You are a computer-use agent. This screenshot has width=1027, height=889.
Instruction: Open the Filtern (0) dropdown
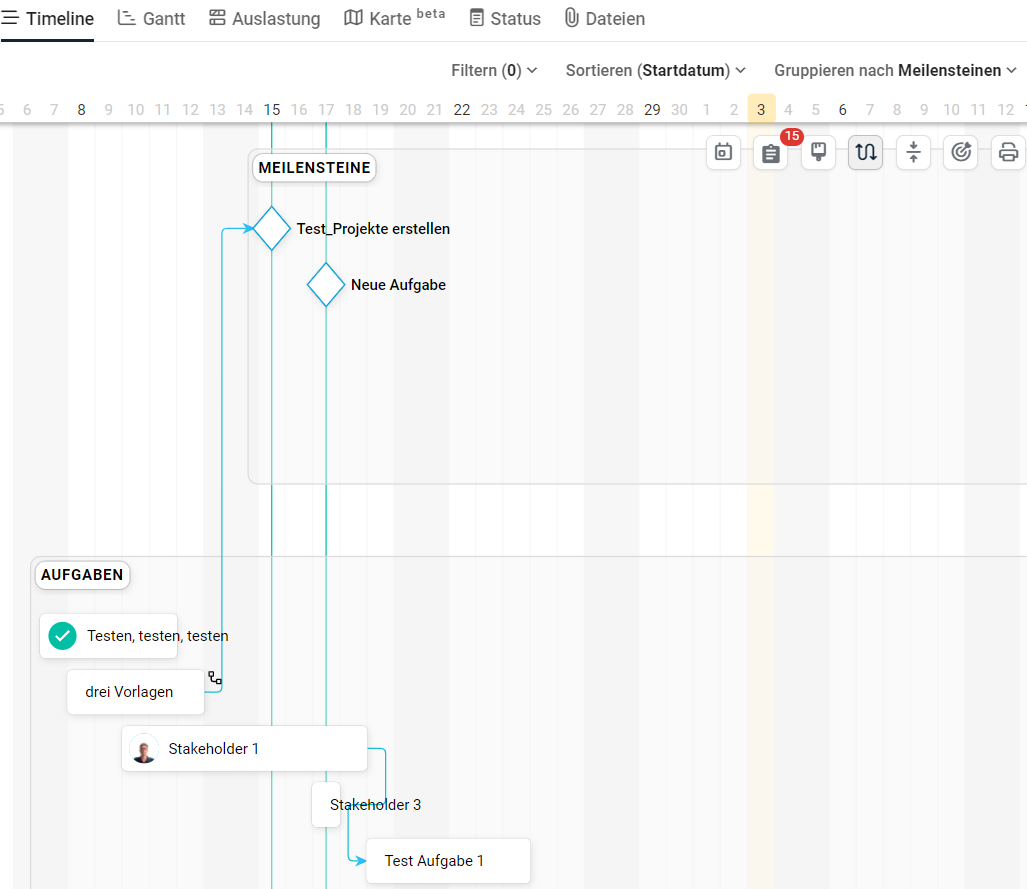(495, 70)
